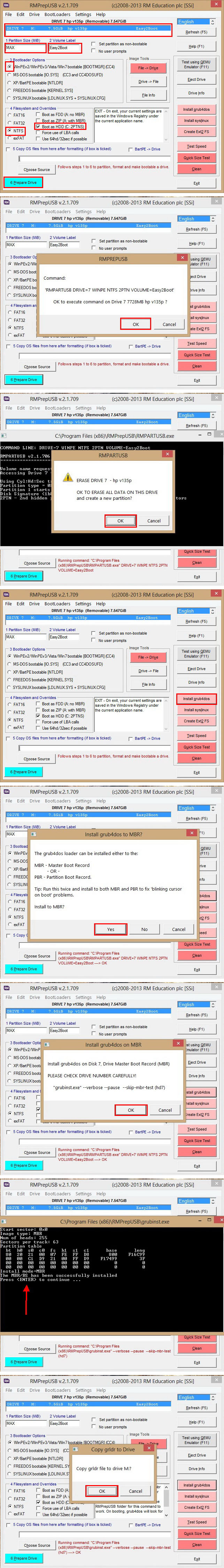Click 'Drive Info' in the first screenshot
This screenshot has height=1568, width=224.
click(x=196, y=93)
